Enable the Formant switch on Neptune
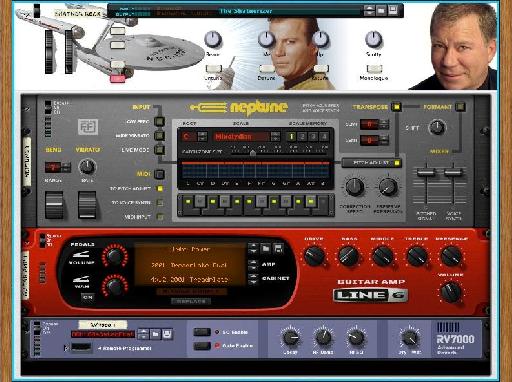Screen dimensions: 512x382 click(x=460, y=107)
